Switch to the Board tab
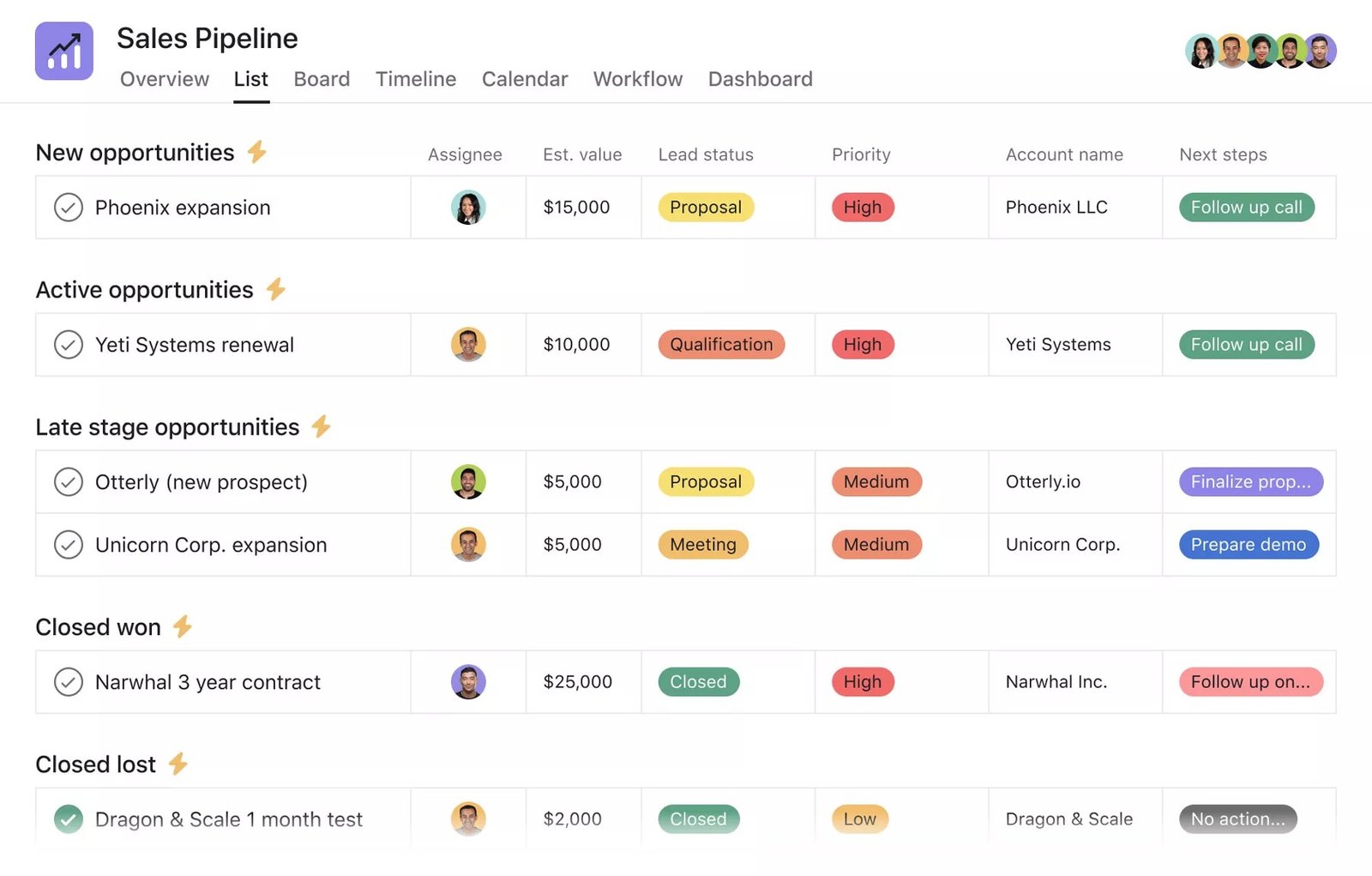This screenshot has height=876, width=1372. [x=322, y=79]
